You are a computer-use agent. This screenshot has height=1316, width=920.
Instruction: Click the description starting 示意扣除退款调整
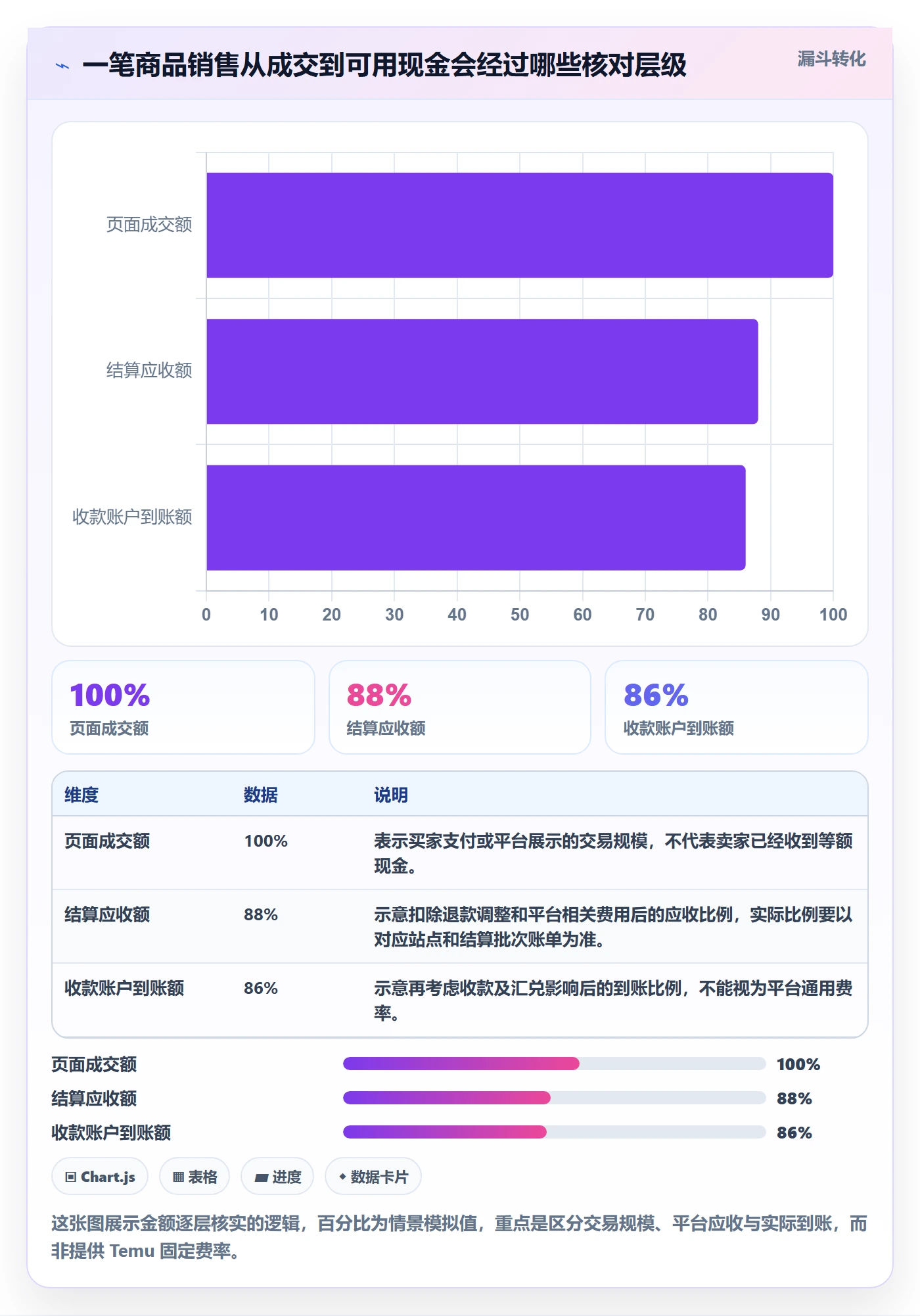(x=613, y=927)
